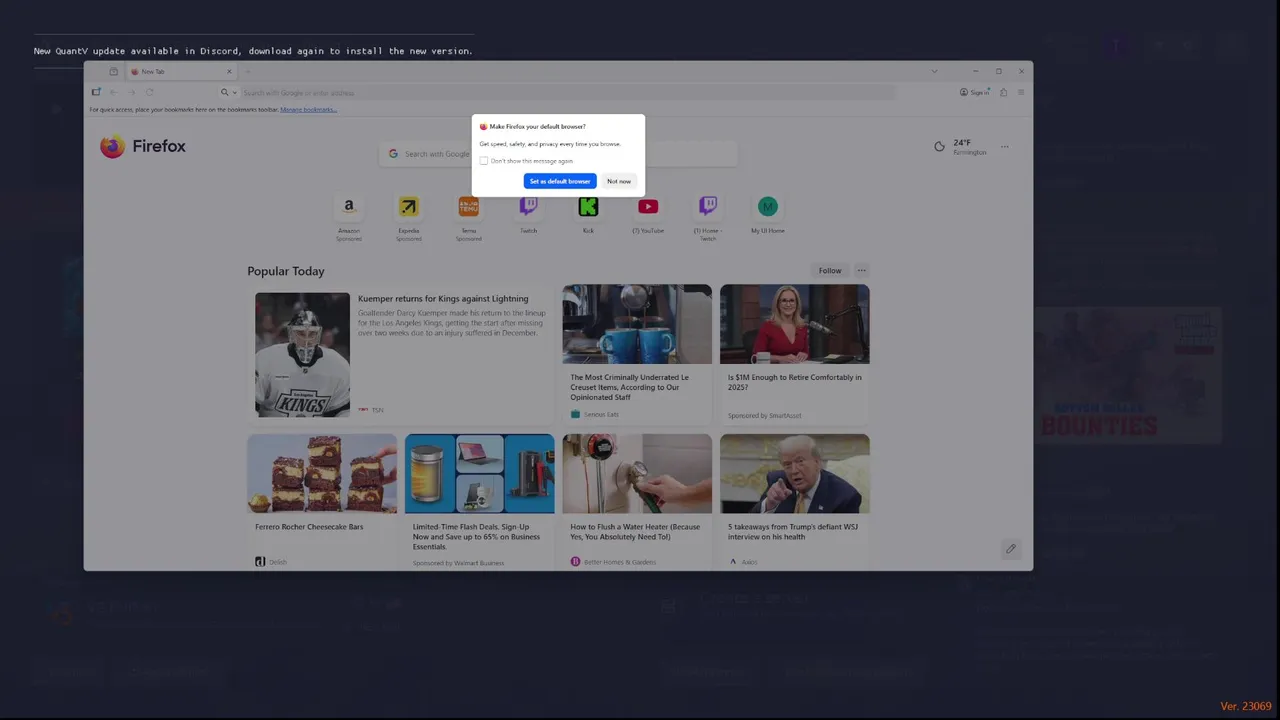The image size is (1280, 720).
Task: Go back with the back arrow
Action: [x=113, y=92]
